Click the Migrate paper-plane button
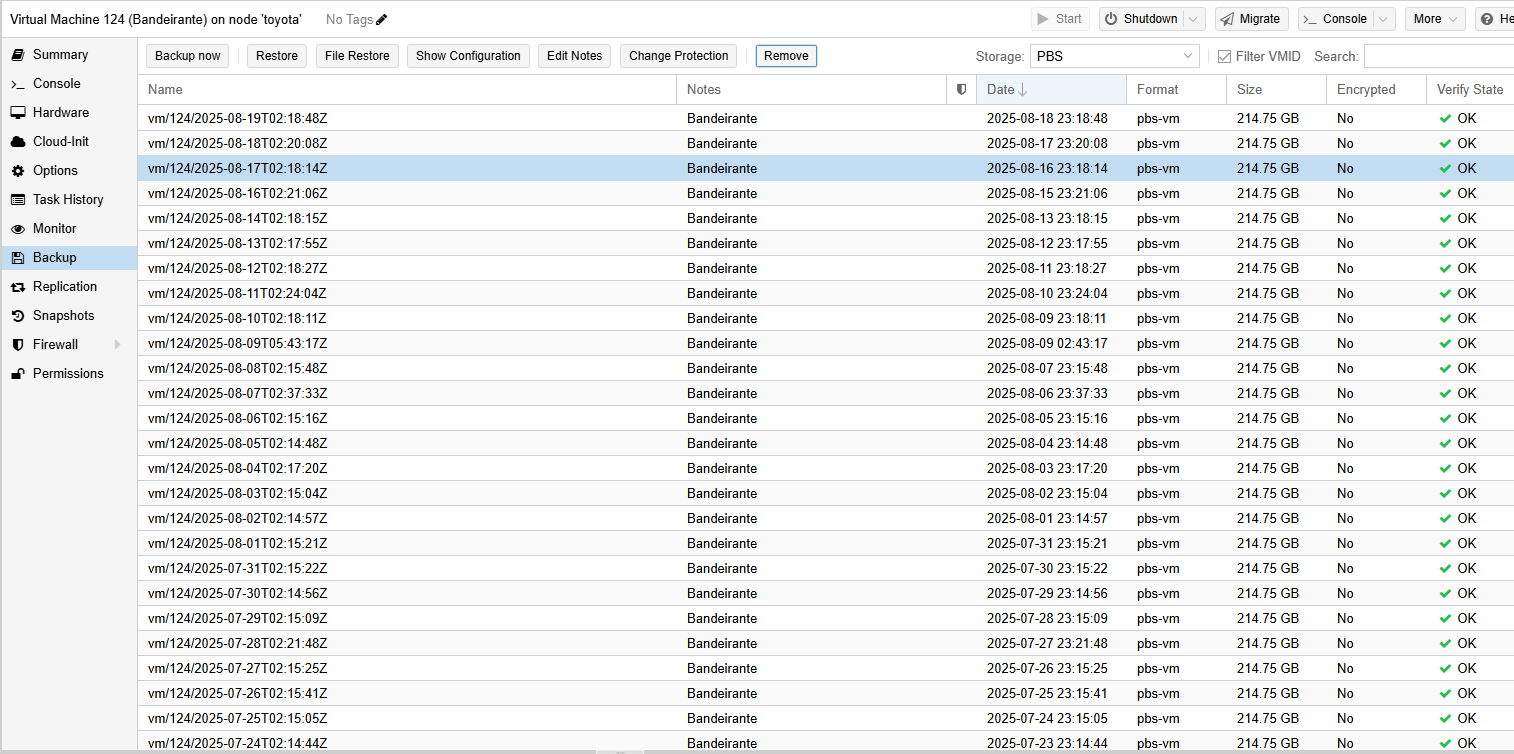Image resolution: width=1514 pixels, height=754 pixels. pos(1251,19)
